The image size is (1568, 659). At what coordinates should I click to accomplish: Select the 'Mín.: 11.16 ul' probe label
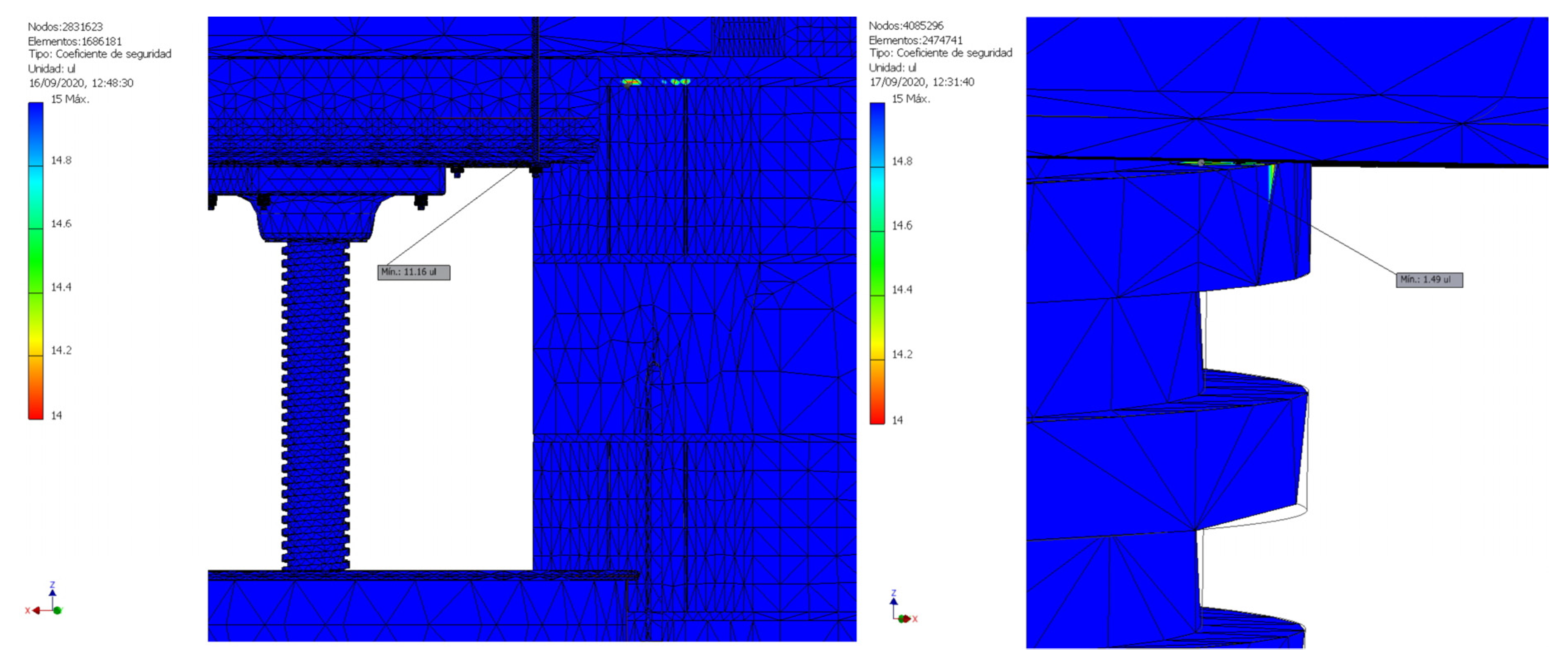413,272
